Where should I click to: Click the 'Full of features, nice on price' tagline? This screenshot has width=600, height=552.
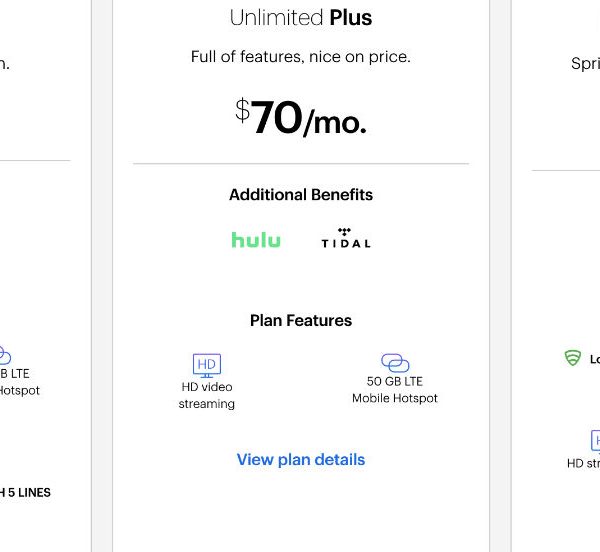click(x=301, y=58)
